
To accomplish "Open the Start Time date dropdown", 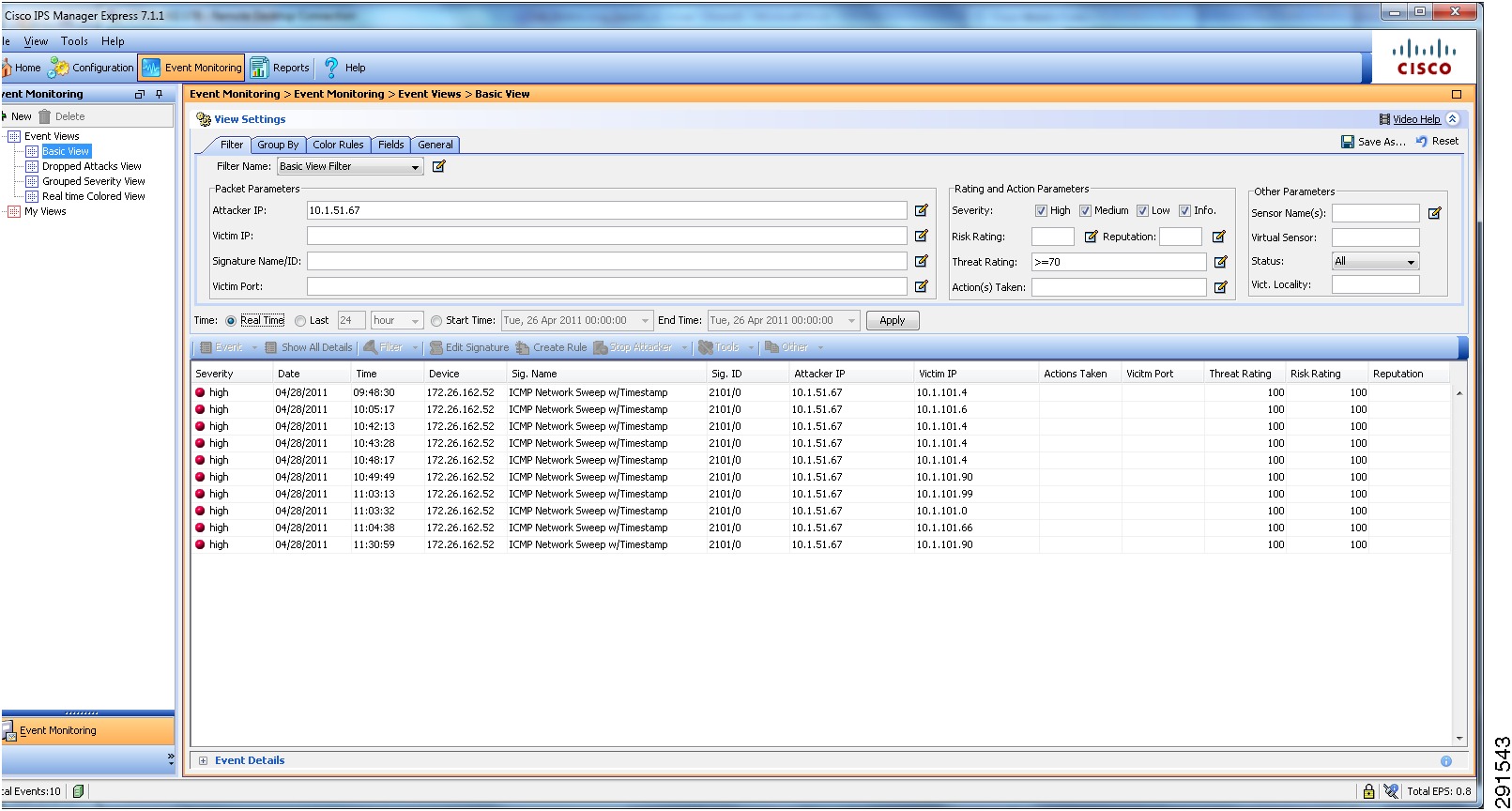I will [645, 321].
